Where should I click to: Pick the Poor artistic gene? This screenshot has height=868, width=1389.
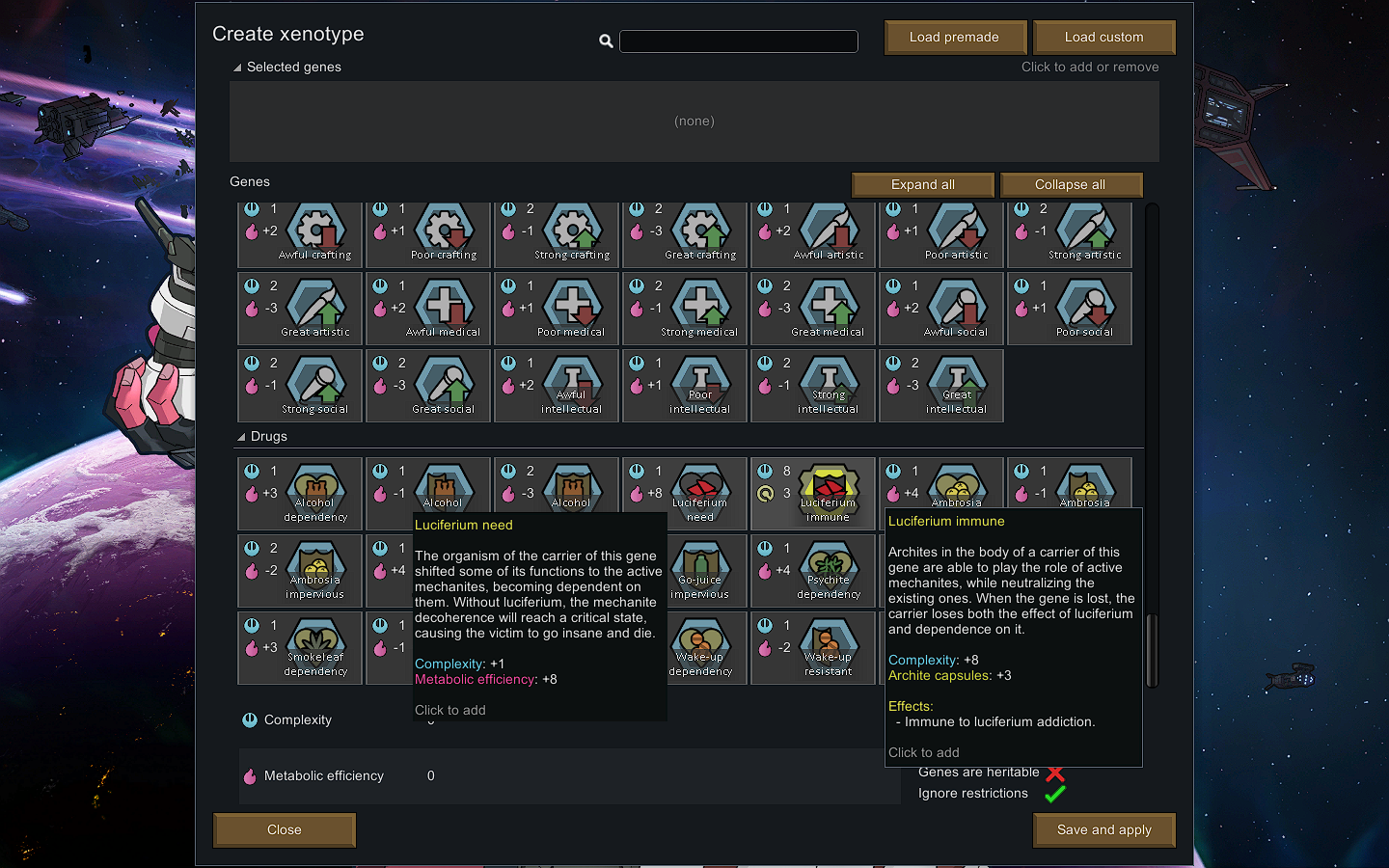click(x=941, y=234)
